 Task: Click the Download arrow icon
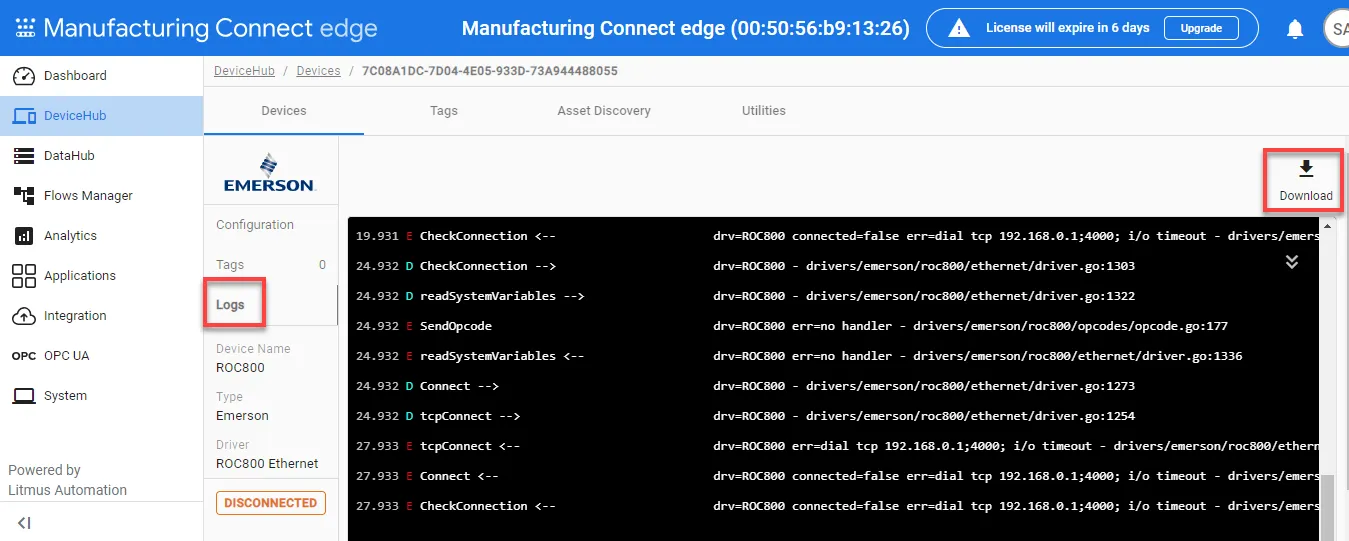[1305, 168]
